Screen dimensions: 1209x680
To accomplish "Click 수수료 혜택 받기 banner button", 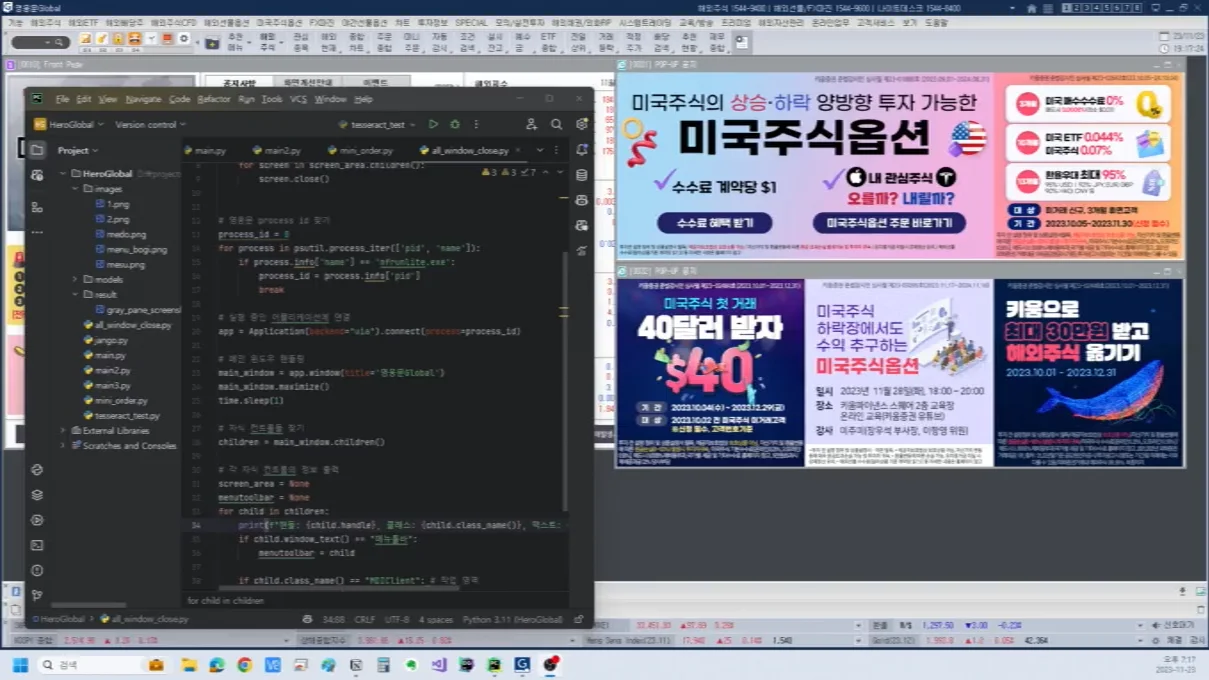I will point(713,222).
